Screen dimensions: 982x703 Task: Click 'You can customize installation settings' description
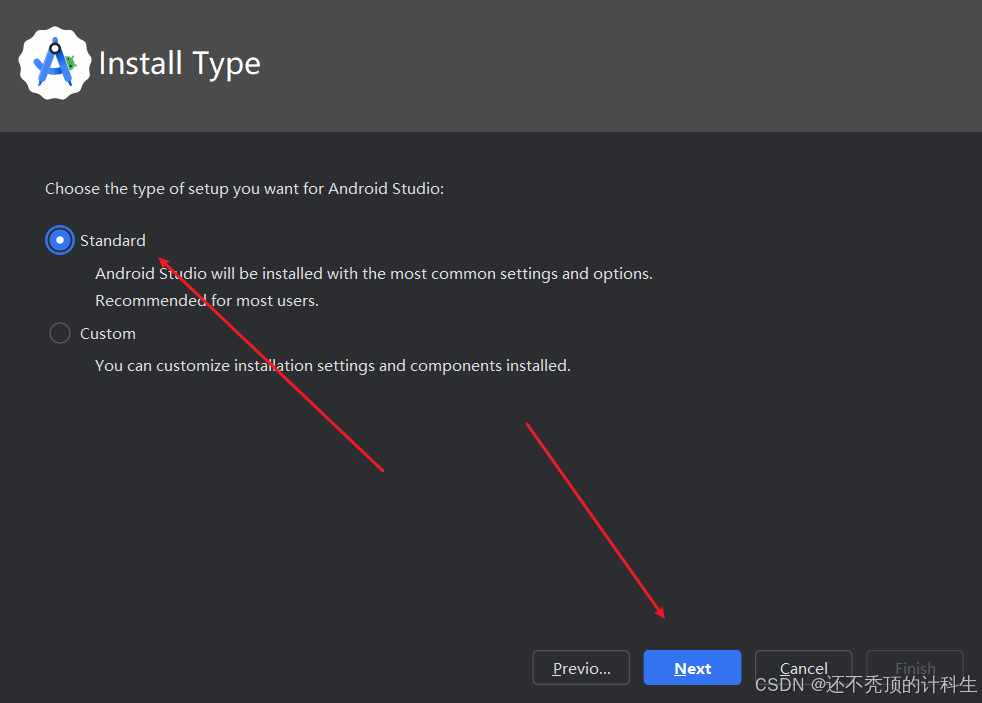tap(333, 366)
